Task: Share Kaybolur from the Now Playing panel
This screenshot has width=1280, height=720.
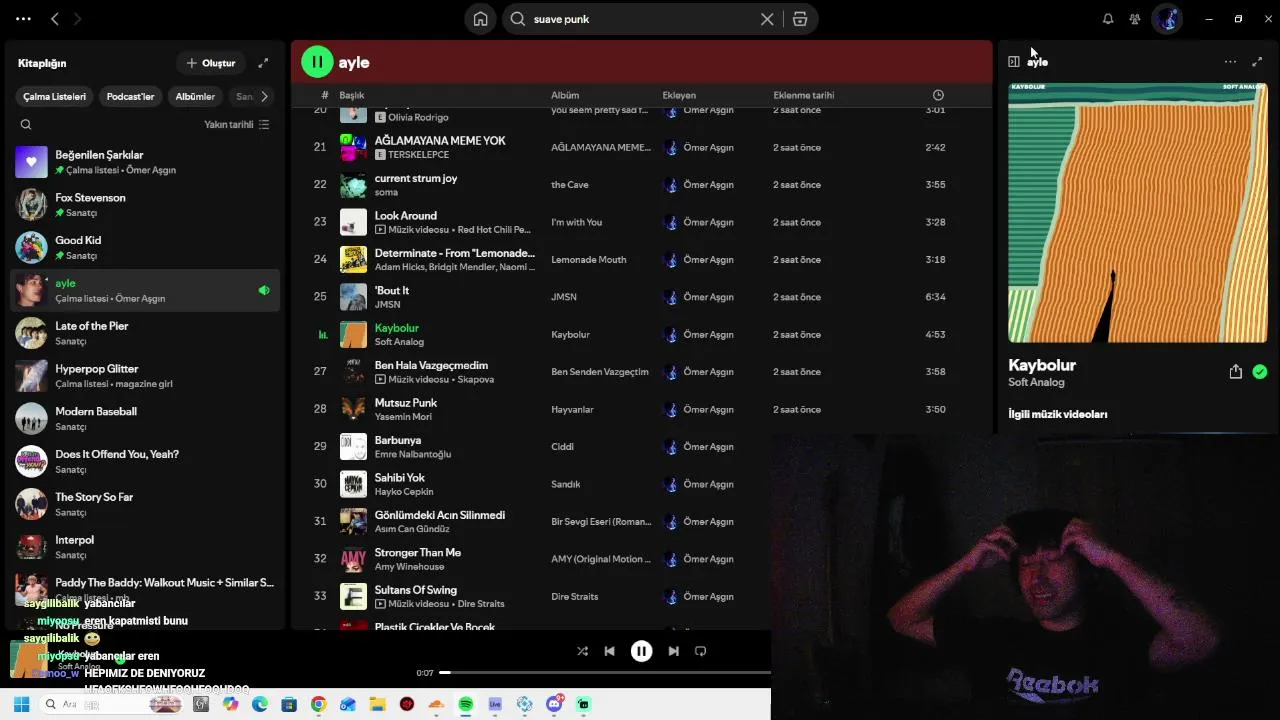Action: click(1236, 372)
